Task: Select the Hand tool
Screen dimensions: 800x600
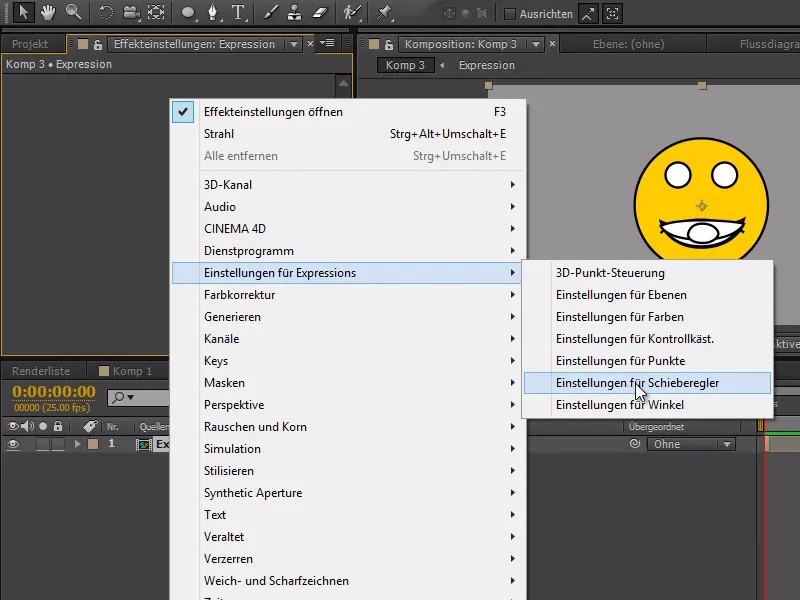Action: point(47,13)
